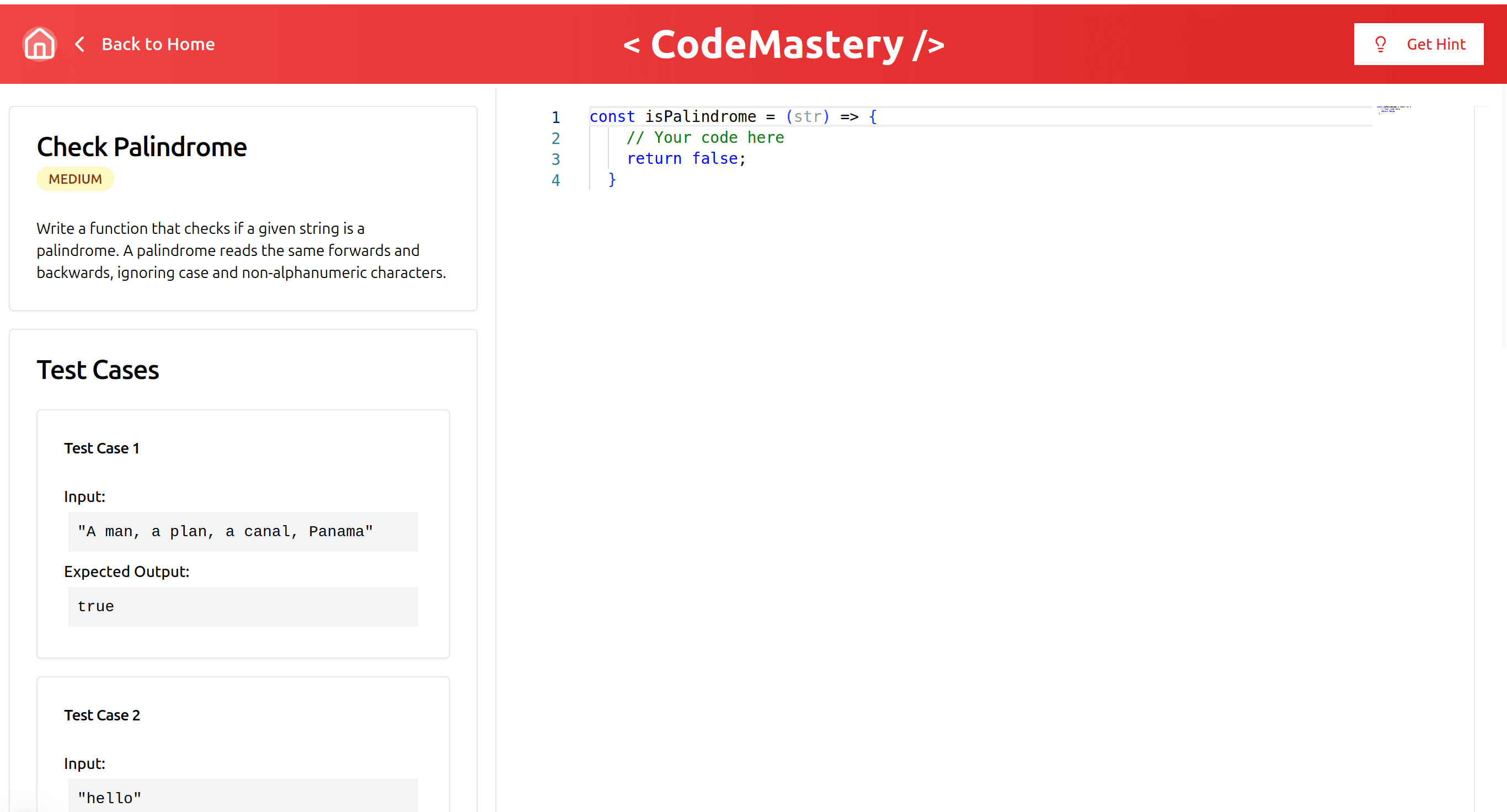Follow the Back to Home link
Screen dimensions: 1507x812
pyautogui.click(x=158, y=44)
